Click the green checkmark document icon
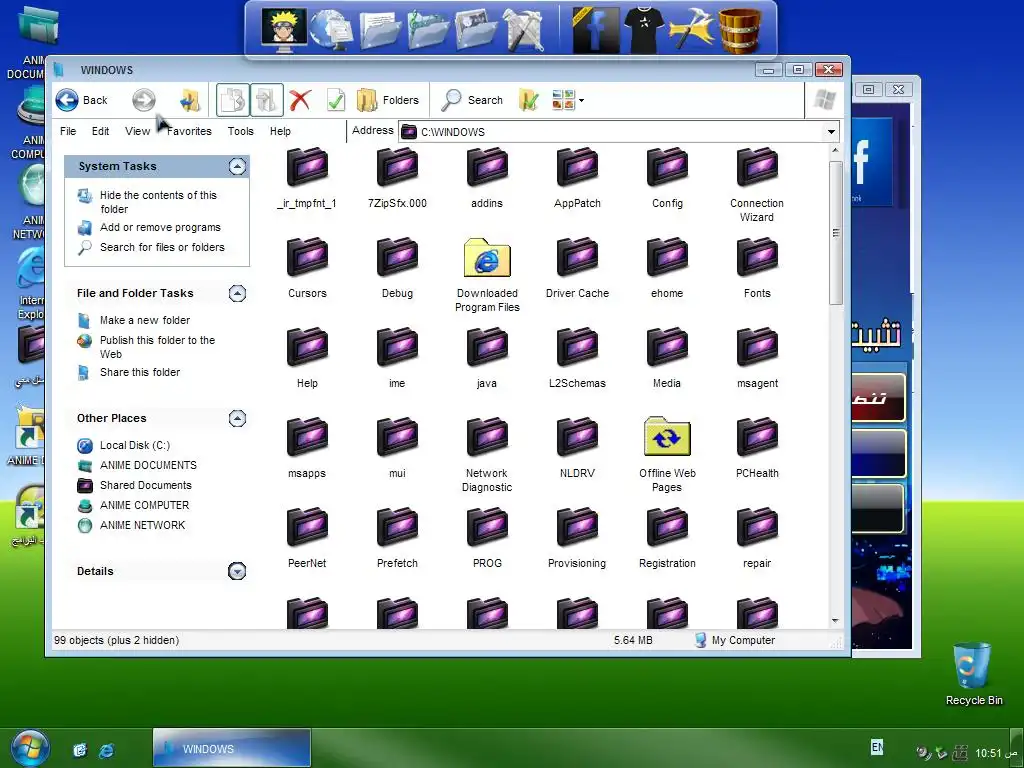1024x768 pixels. coord(336,100)
